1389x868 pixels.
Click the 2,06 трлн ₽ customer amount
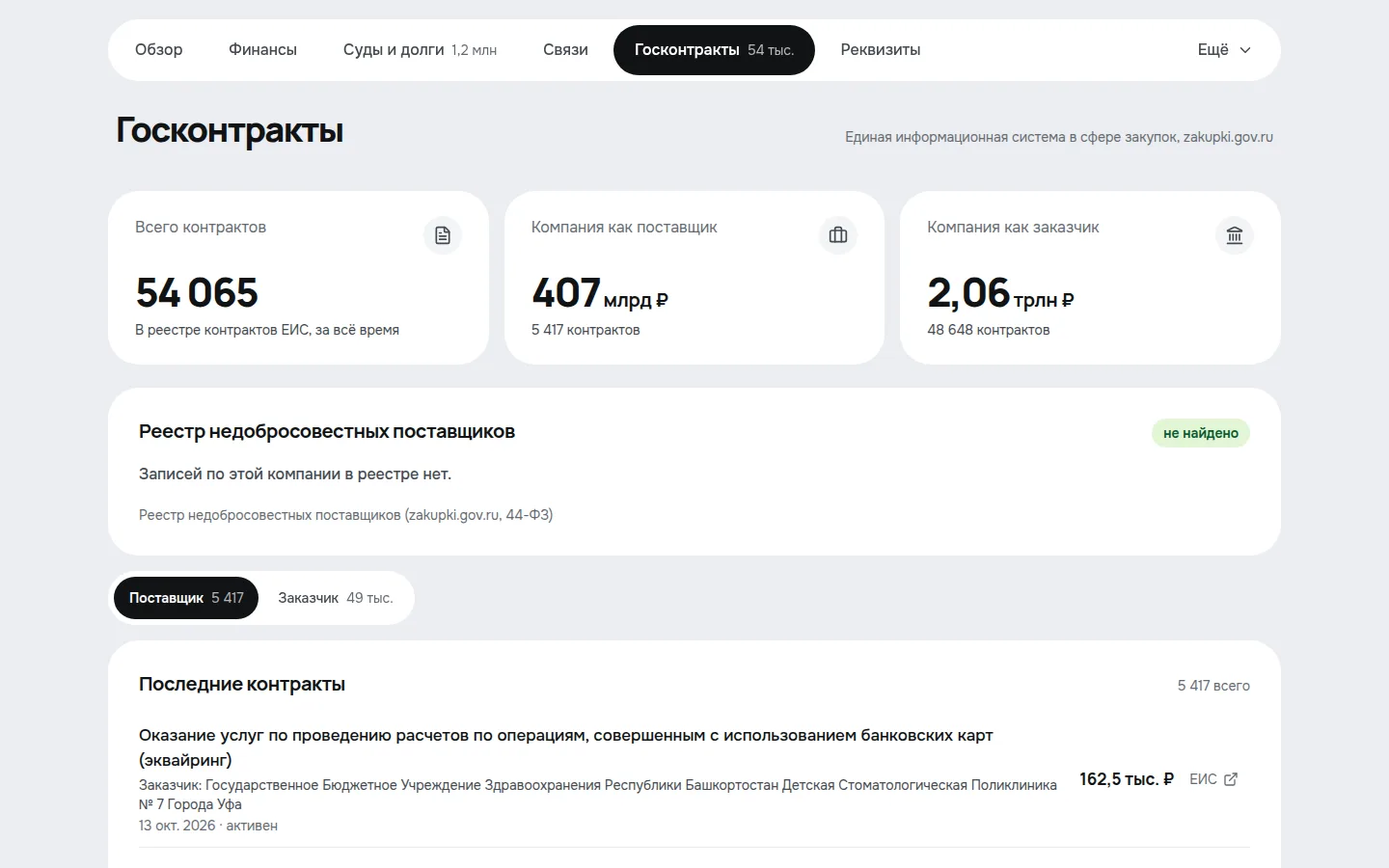[1001, 293]
